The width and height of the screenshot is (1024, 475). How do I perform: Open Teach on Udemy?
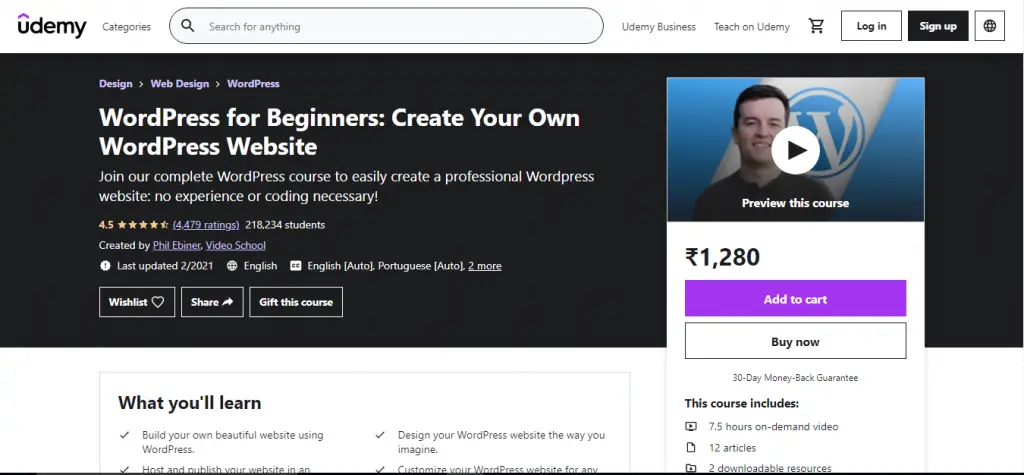click(x=752, y=27)
